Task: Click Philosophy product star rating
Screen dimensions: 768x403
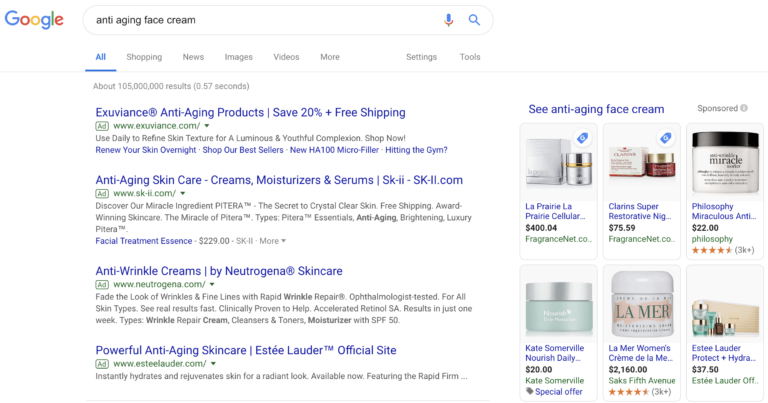Action: tap(712, 250)
